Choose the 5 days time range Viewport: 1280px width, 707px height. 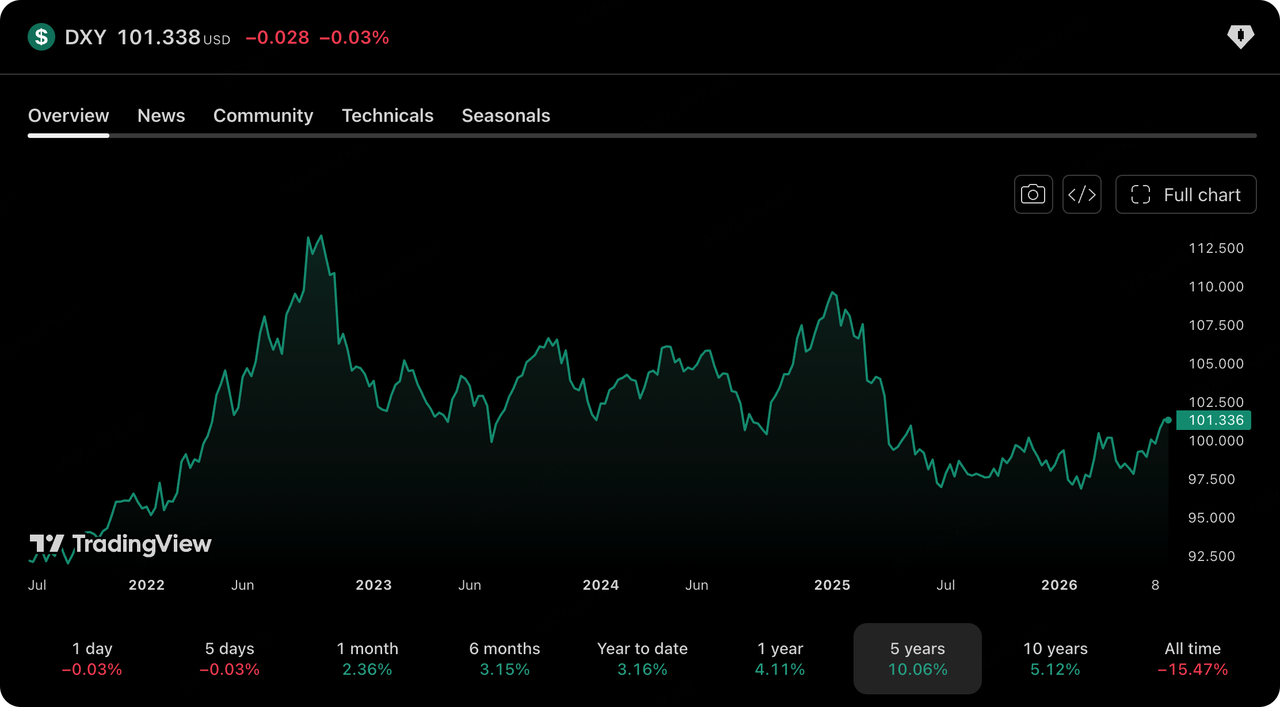230,659
